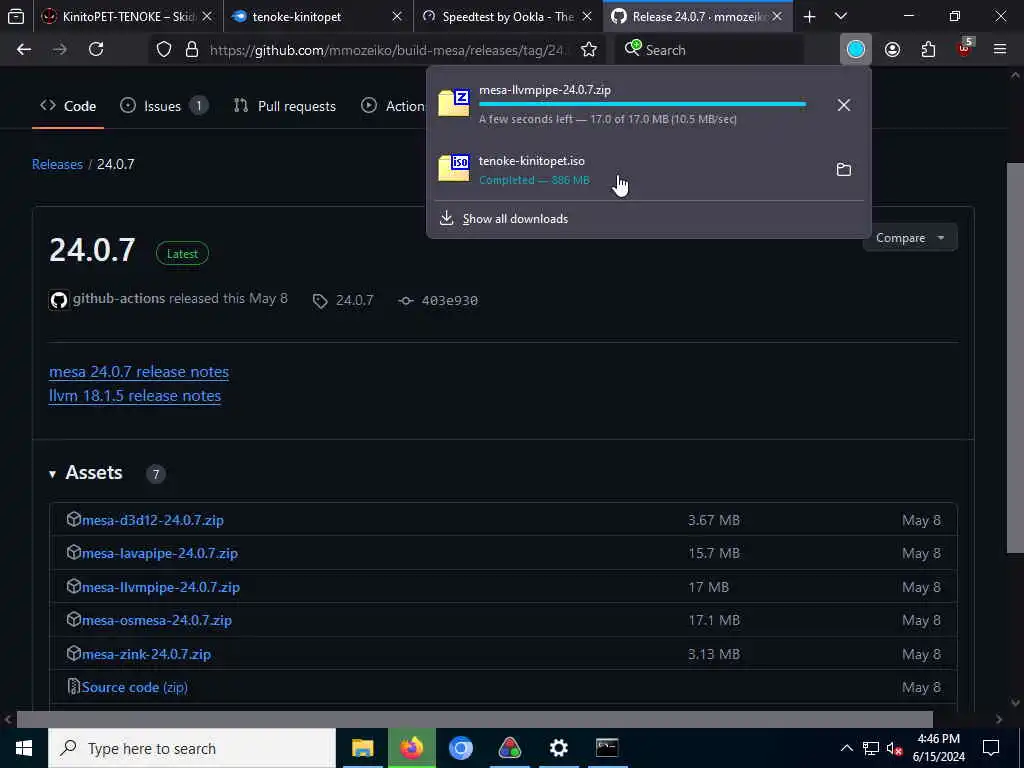Open llvm 18.1.5 release notes link
This screenshot has width=1024, height=768.
click(135, 396)
